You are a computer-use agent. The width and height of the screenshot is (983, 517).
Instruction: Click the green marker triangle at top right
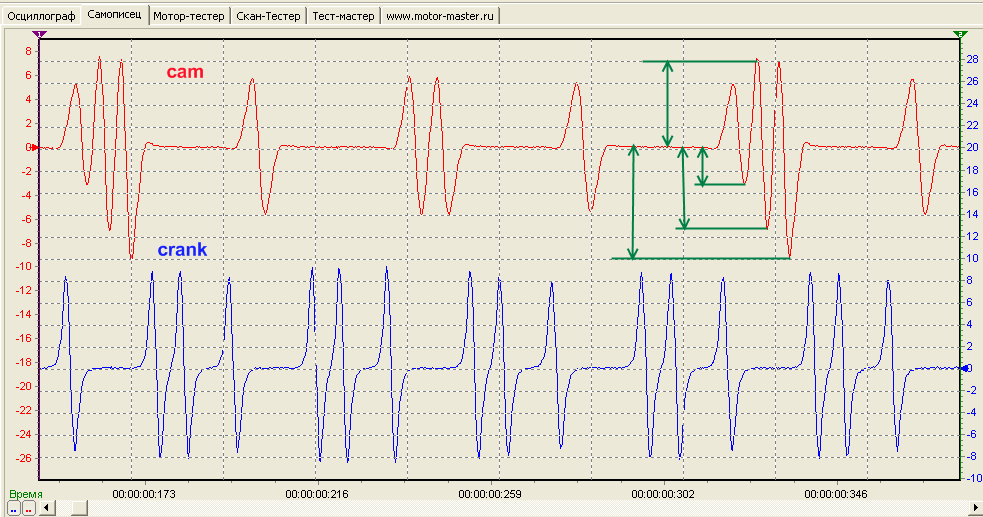pos(960,34)
